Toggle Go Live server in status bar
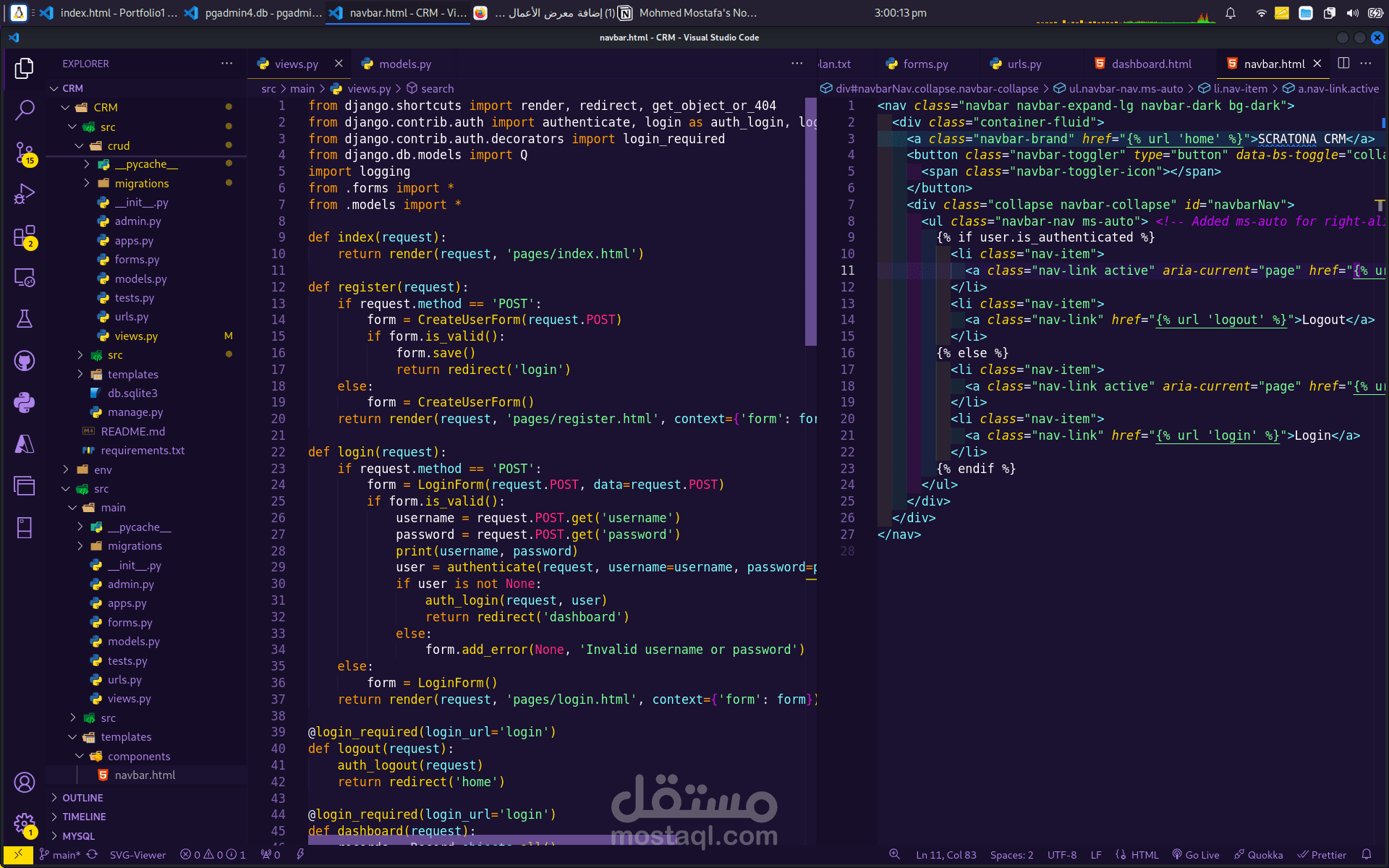1389x868 pixels. [1196, 854]
